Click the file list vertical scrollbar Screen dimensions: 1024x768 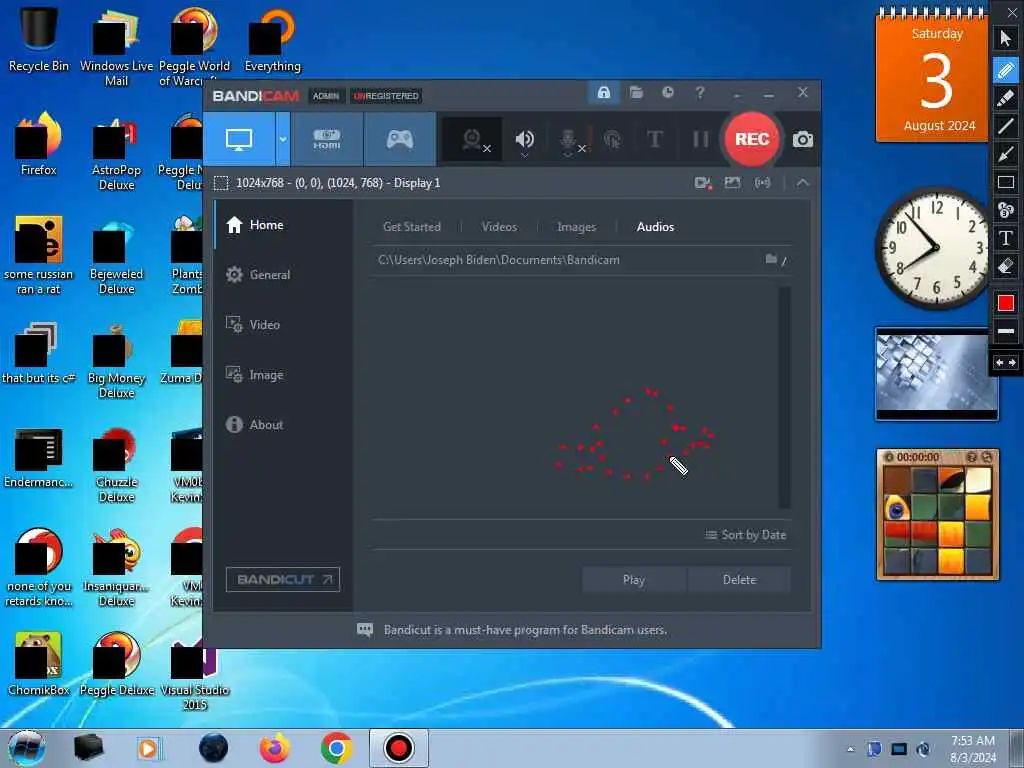click(x=784, y=397)
